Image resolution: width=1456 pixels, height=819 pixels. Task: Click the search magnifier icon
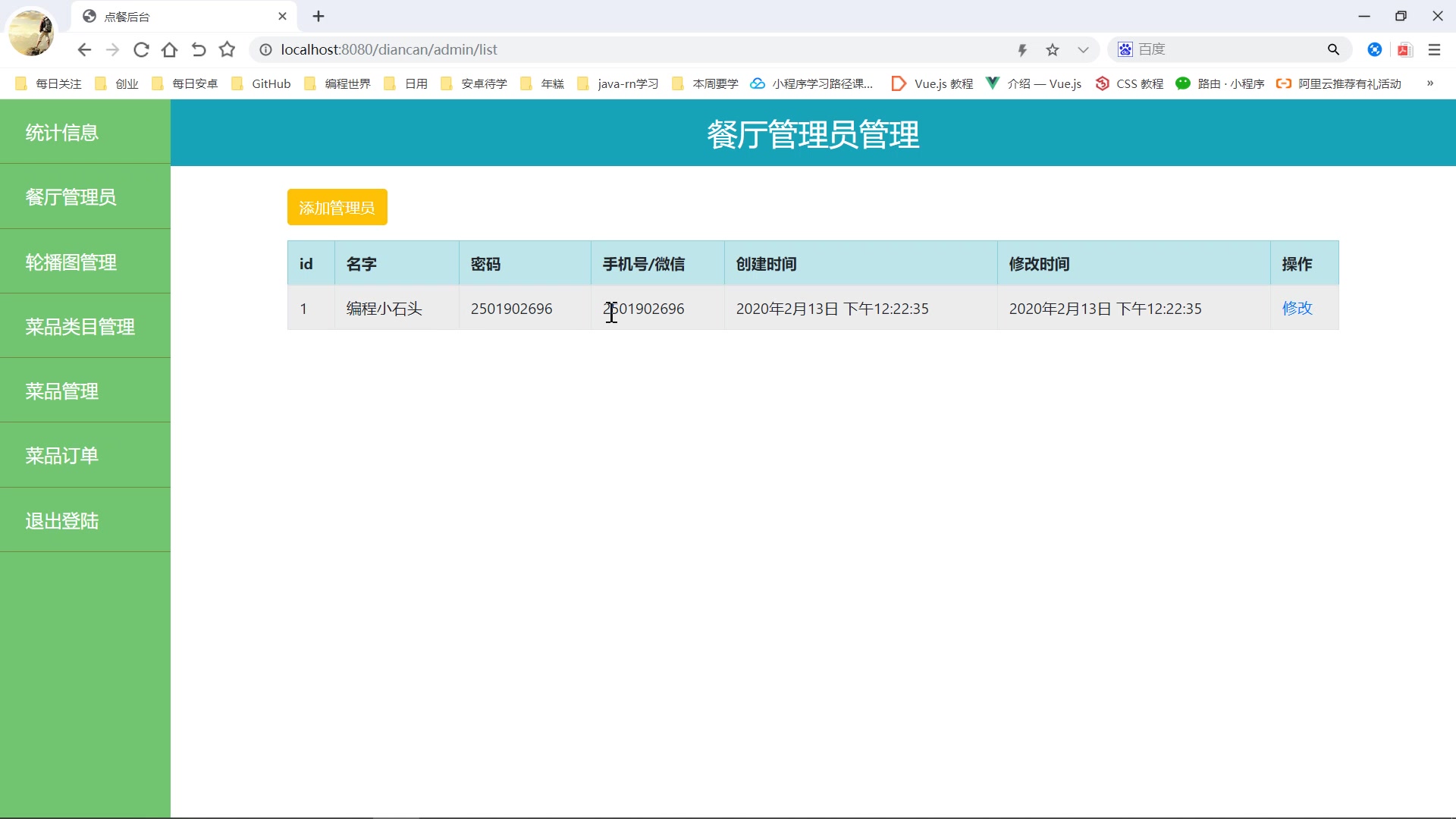tap(1333, 50)
